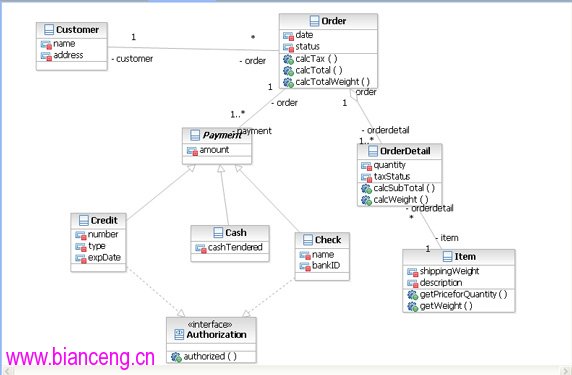
Task: Click the Item class icon
Action: [448, 256]
